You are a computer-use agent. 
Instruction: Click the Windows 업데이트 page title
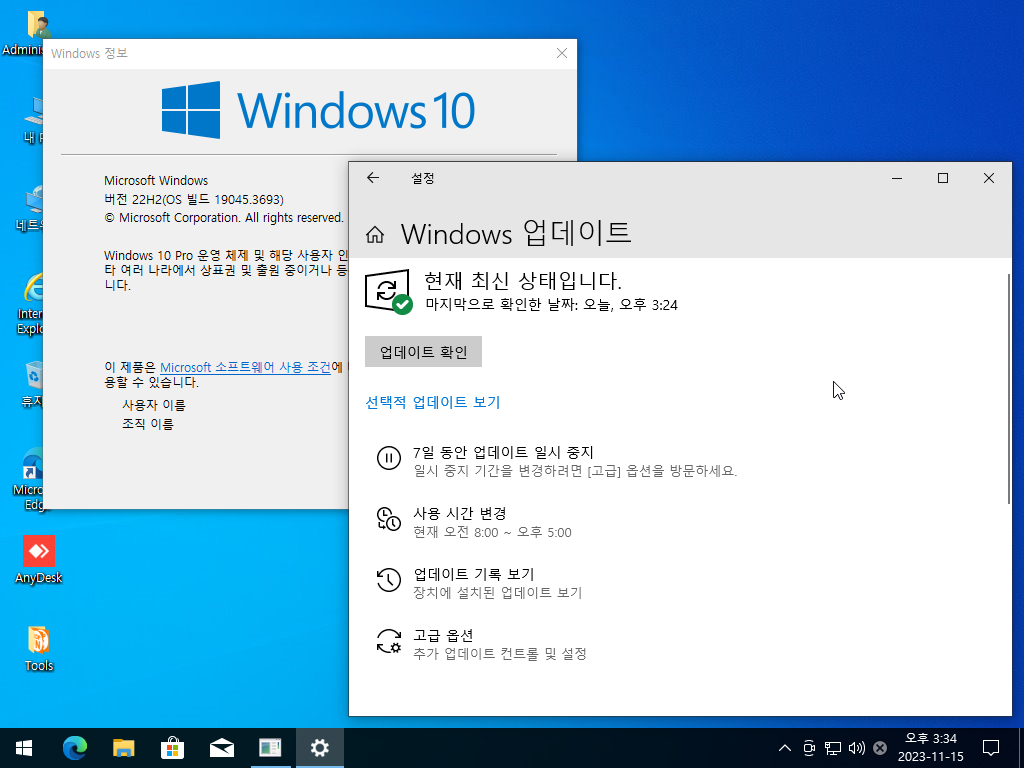[x=516, y=234]
